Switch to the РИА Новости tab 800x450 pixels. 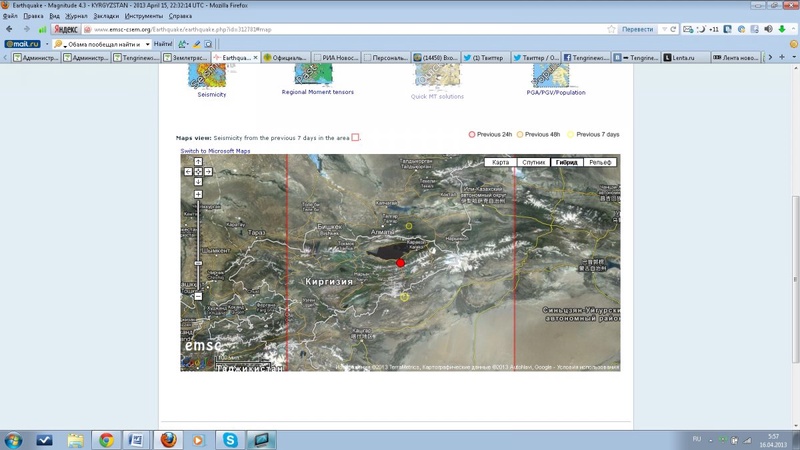334,58
